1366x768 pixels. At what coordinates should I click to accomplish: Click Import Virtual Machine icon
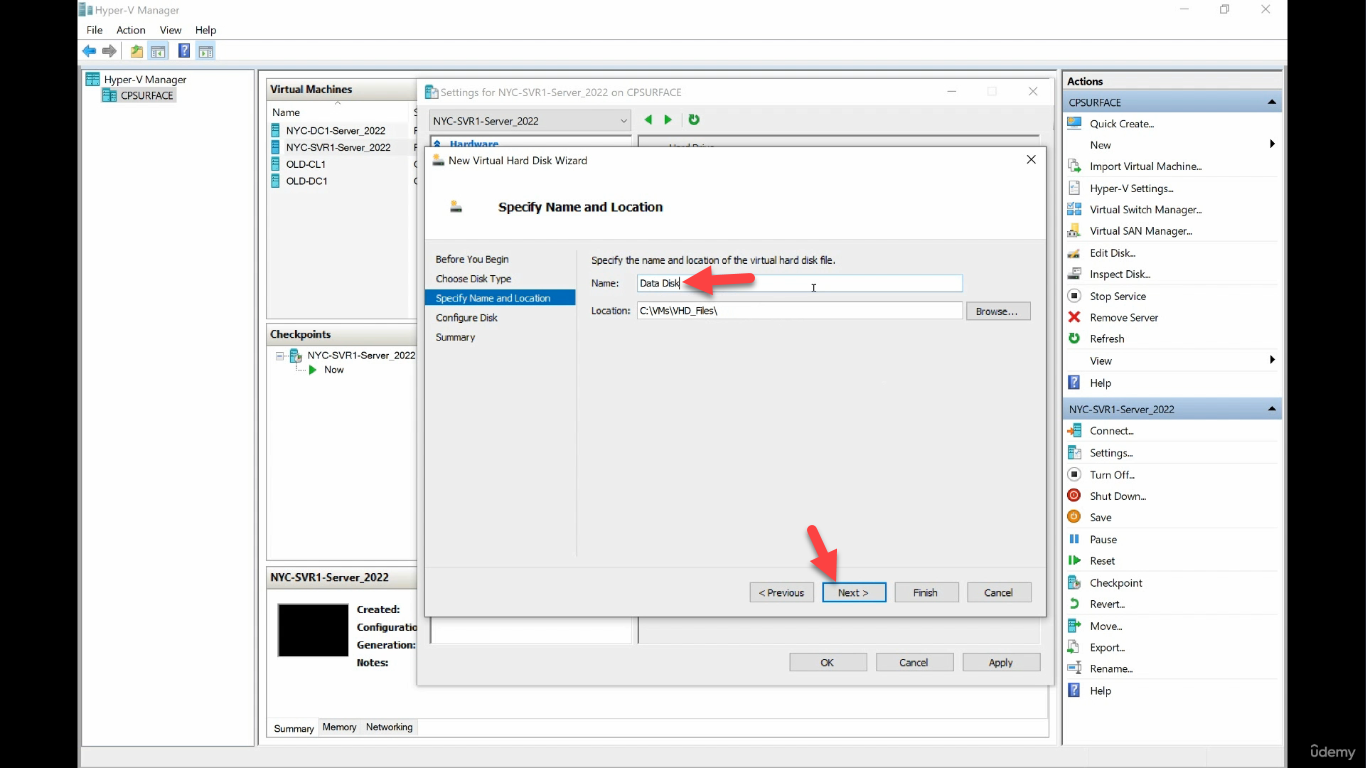tap(1074, 166)
